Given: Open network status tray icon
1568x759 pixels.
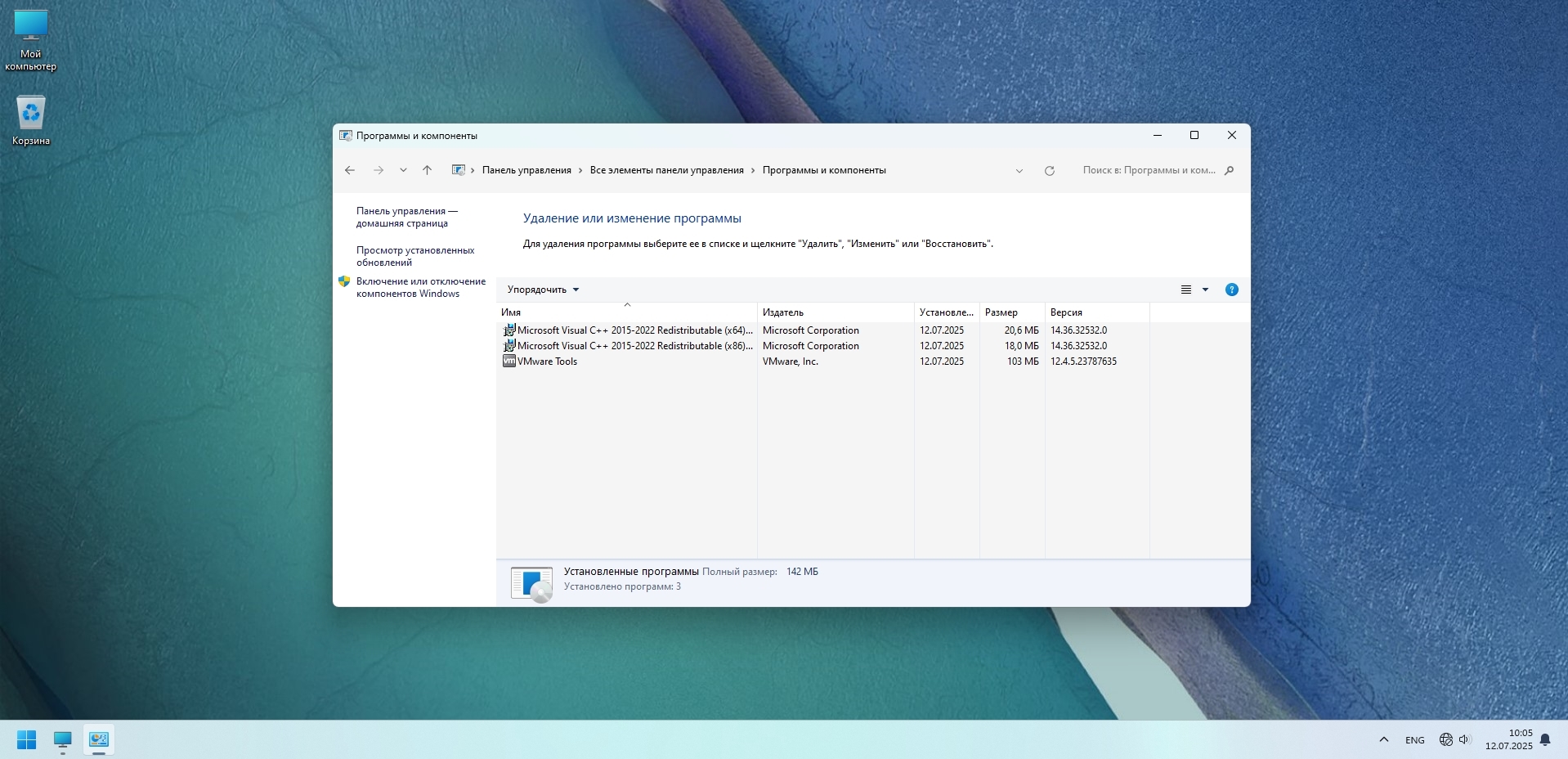Looking at the screenshot, I should (1446, 739).
